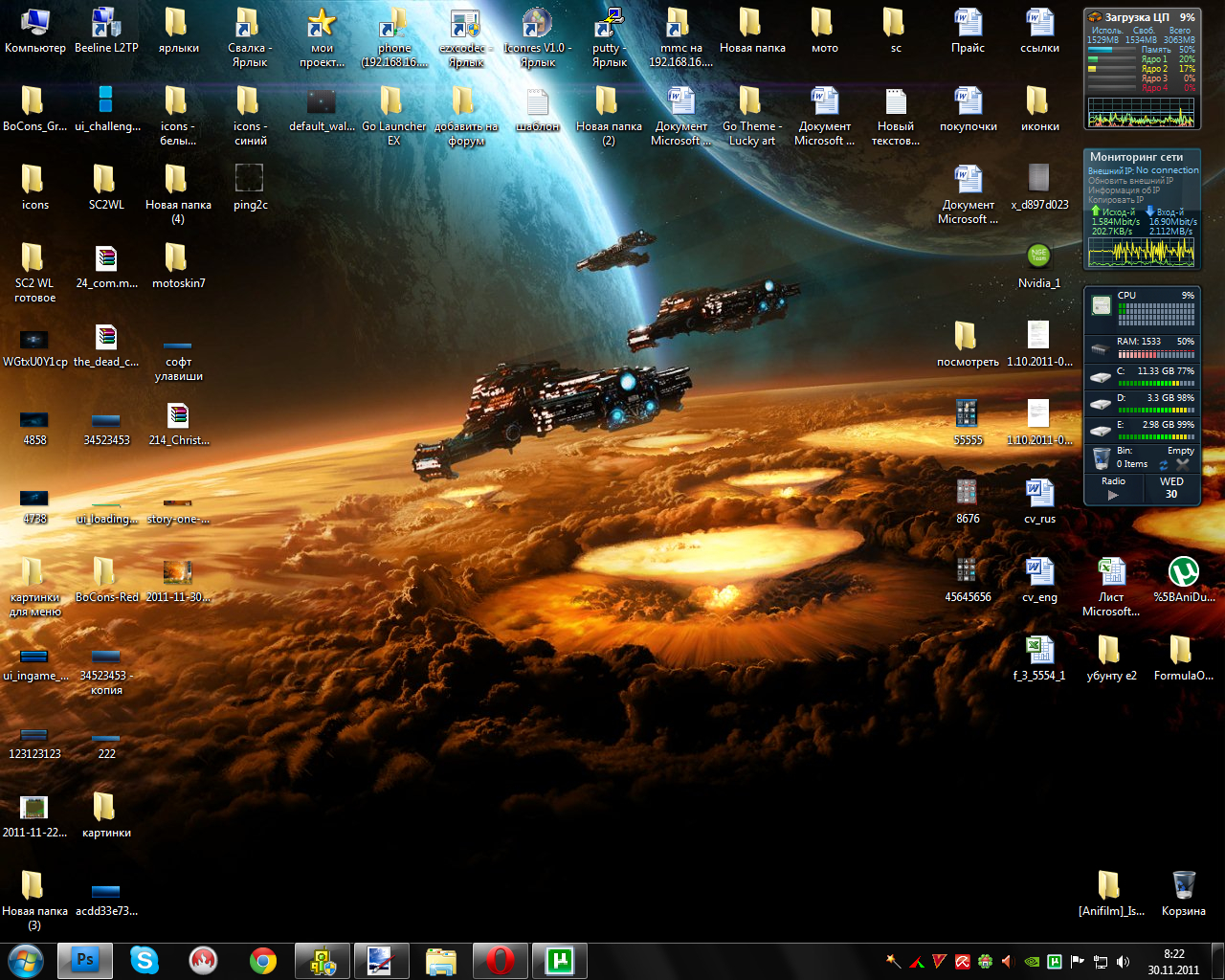Refresh the Bin in the system gadget
This screenshot has width=1225, height=980.
point(1164,464)
